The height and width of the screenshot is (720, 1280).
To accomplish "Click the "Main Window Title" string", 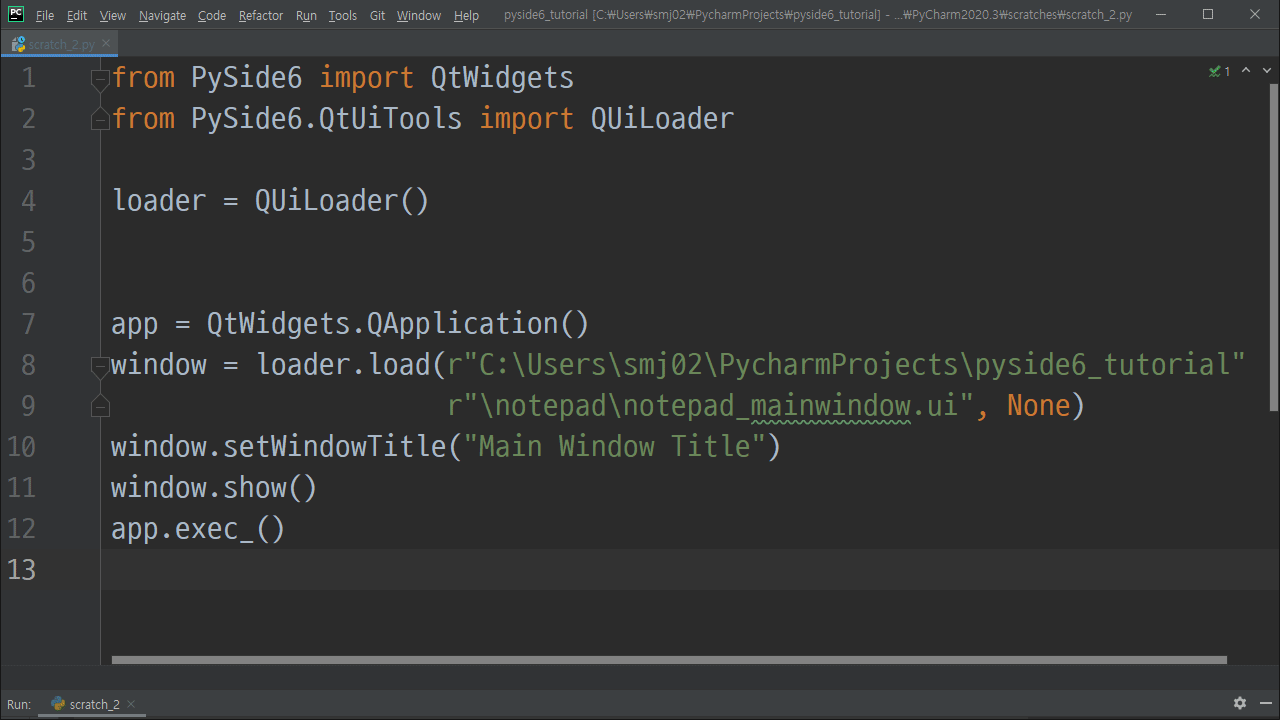I will tap(614, 447).
